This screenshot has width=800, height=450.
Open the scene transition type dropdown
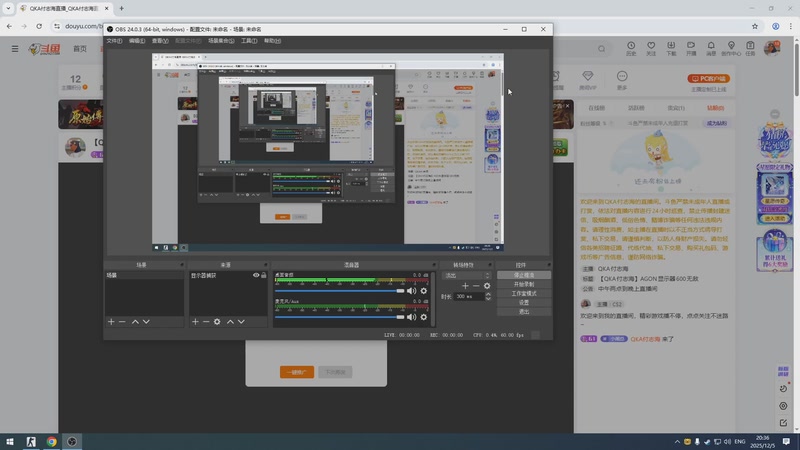467,276
